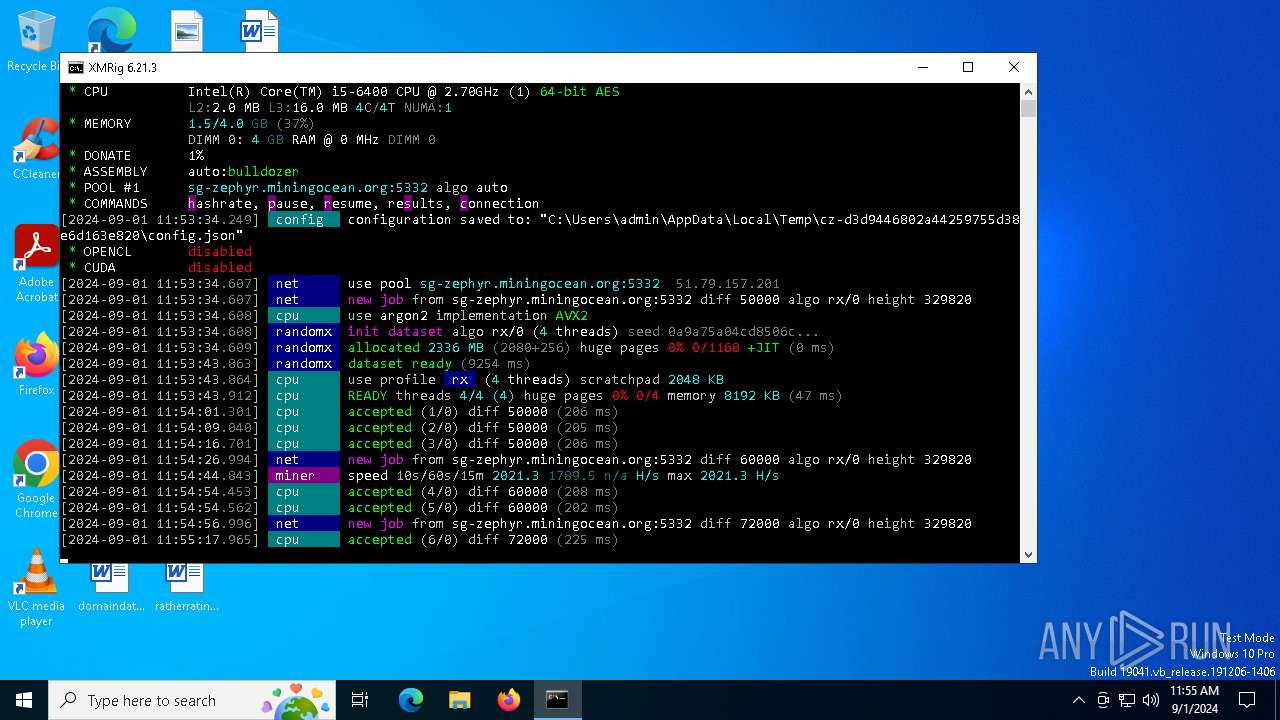Open the CCleaner desktop shortcut
Image resolution: width=1280 pixels, height=720 pixels.
(36, 150)
